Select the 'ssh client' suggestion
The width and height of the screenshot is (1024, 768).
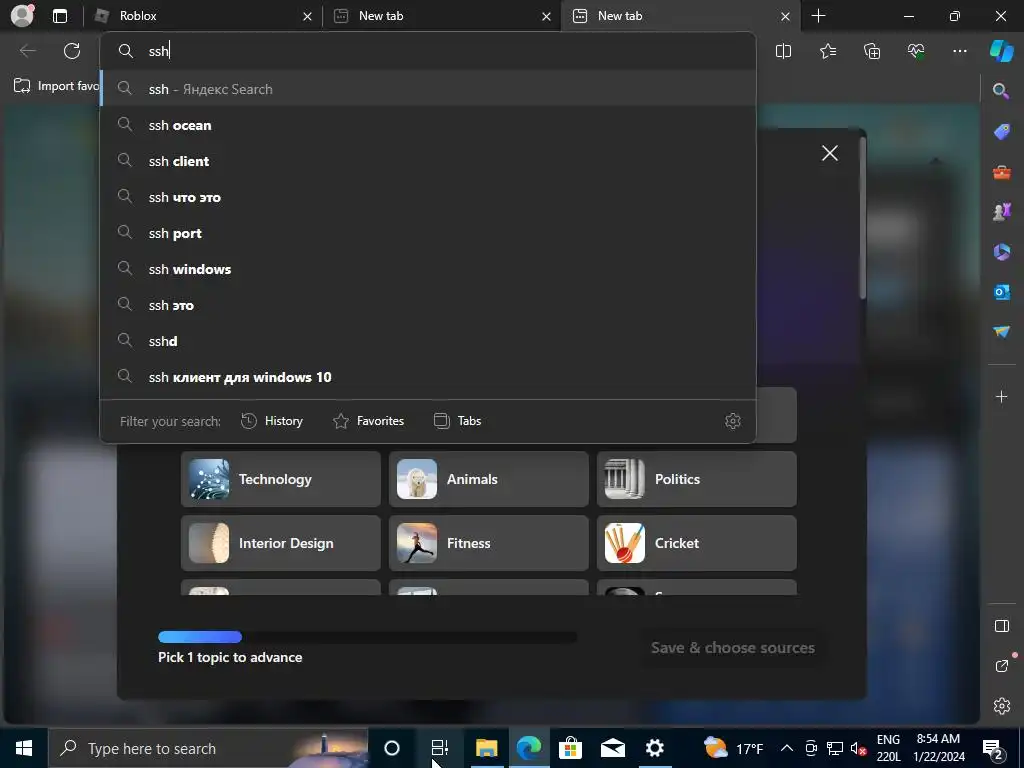click(428, 161)
